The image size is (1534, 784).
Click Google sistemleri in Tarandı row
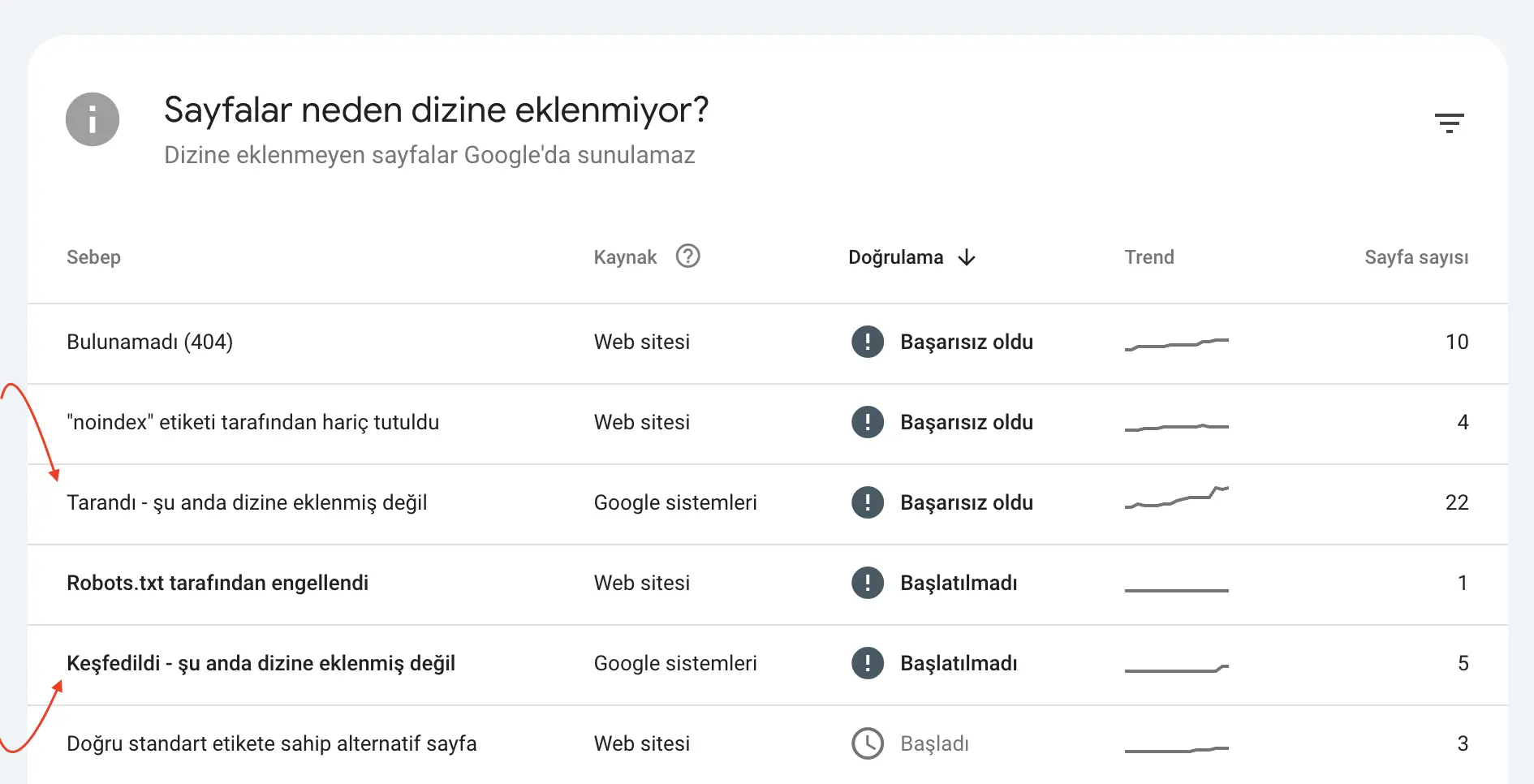coord(675,502)
